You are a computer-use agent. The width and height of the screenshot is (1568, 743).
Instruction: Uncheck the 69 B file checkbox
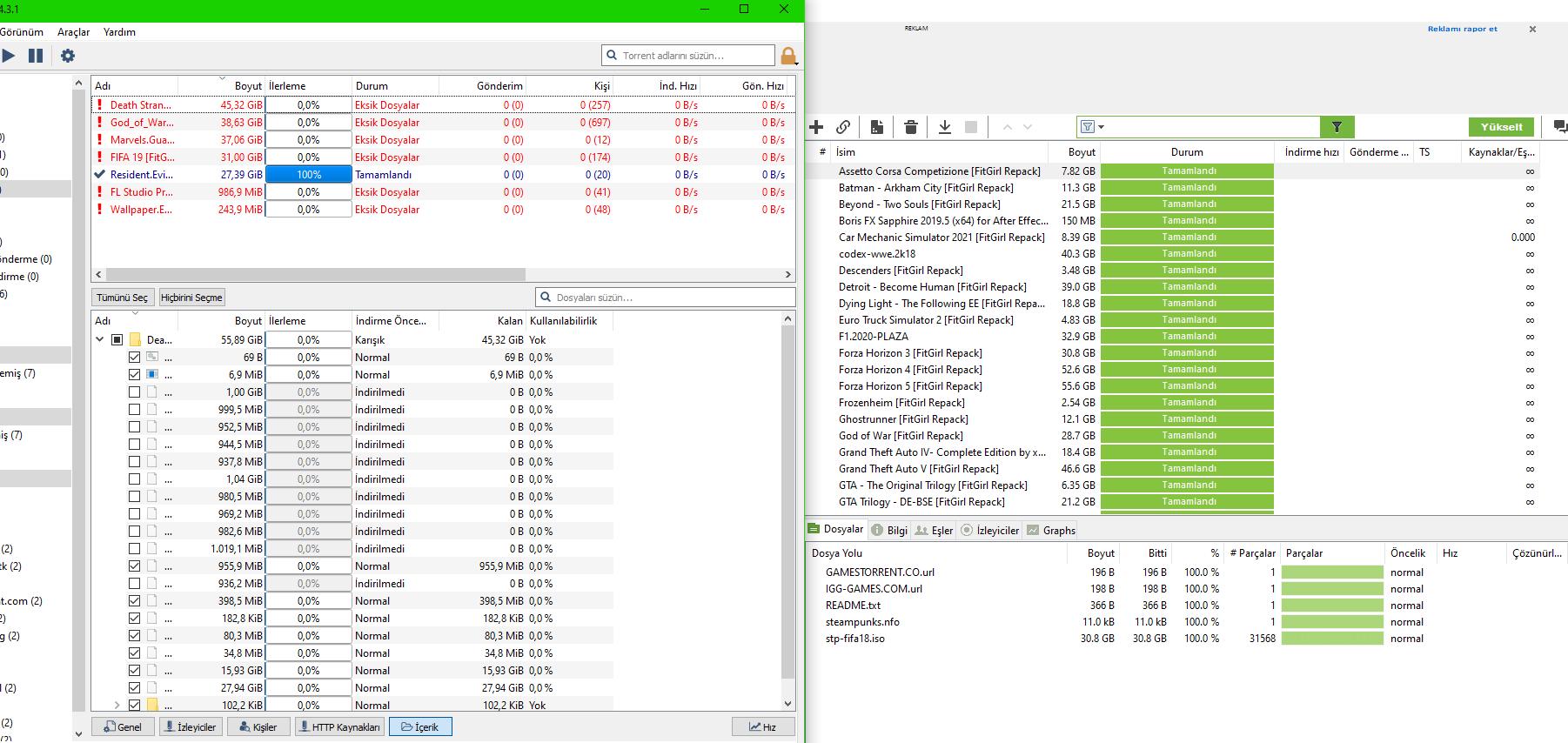pos(134,358)
